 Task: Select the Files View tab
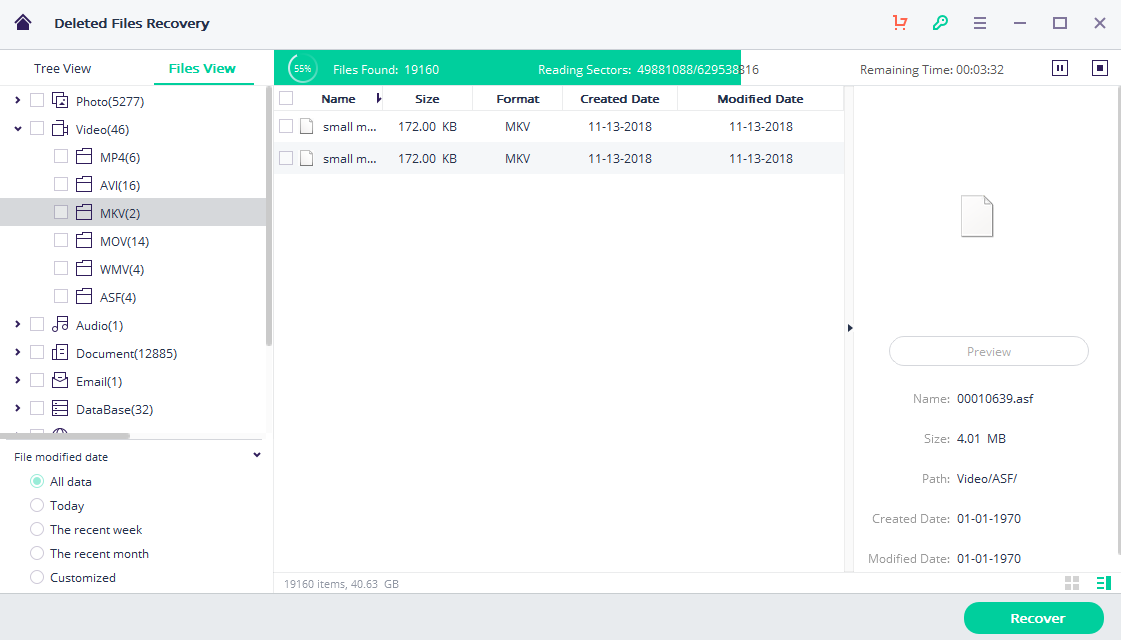202,69
